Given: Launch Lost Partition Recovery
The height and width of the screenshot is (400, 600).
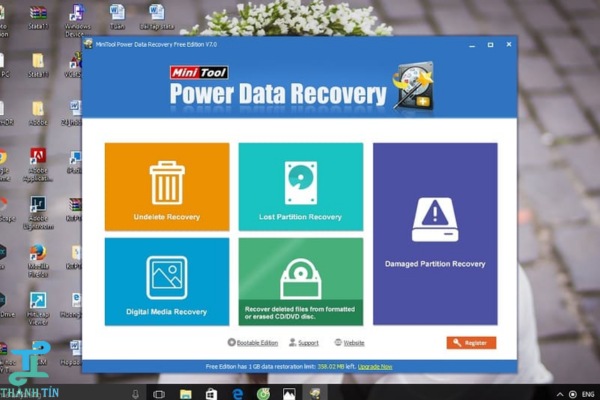Looking at the screenshot, I should click(x=300, y=186).
